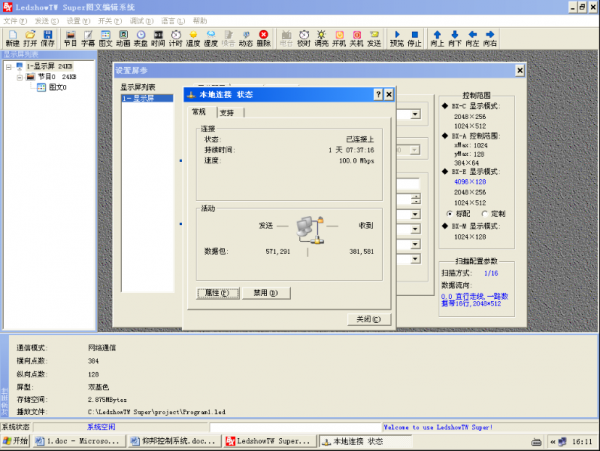Click the blue data direction description text

point(474,300)
